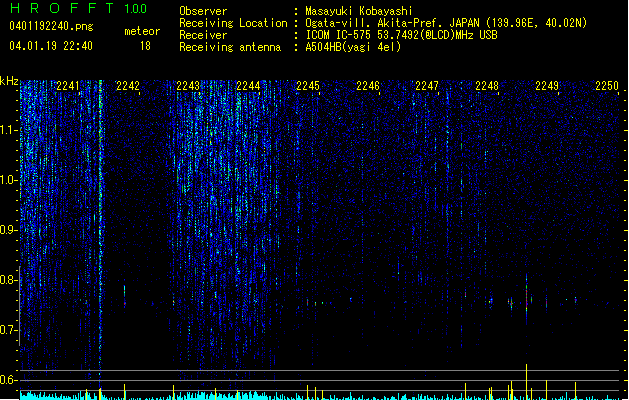629x400 pixels.
Task: Click the meteor count value 18
Action: click(145, 46)
